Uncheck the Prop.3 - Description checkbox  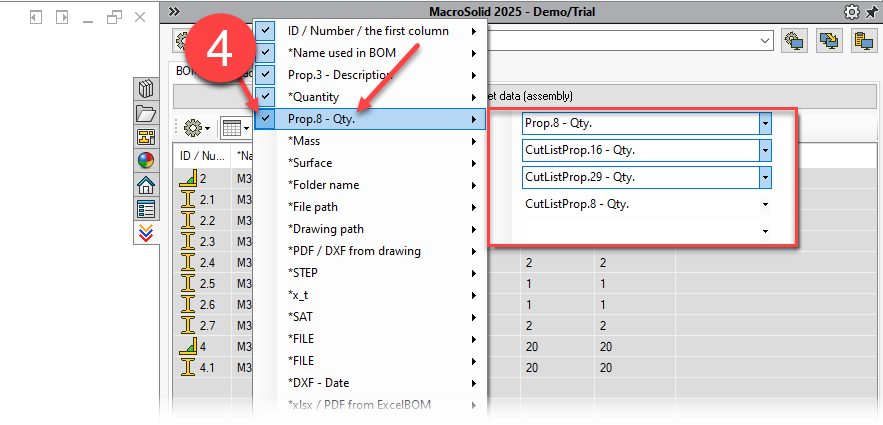(x=265, y=75)
